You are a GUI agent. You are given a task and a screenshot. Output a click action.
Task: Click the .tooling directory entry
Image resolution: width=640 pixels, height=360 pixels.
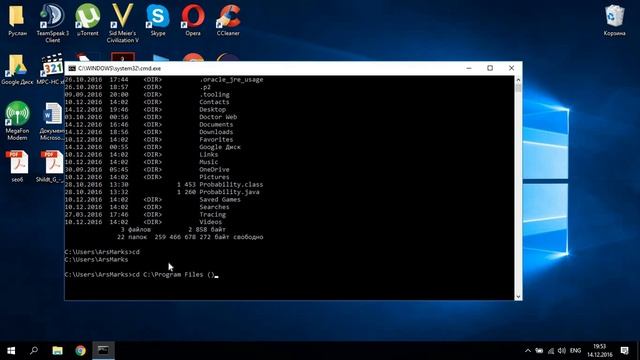click(x=215, y=94)
